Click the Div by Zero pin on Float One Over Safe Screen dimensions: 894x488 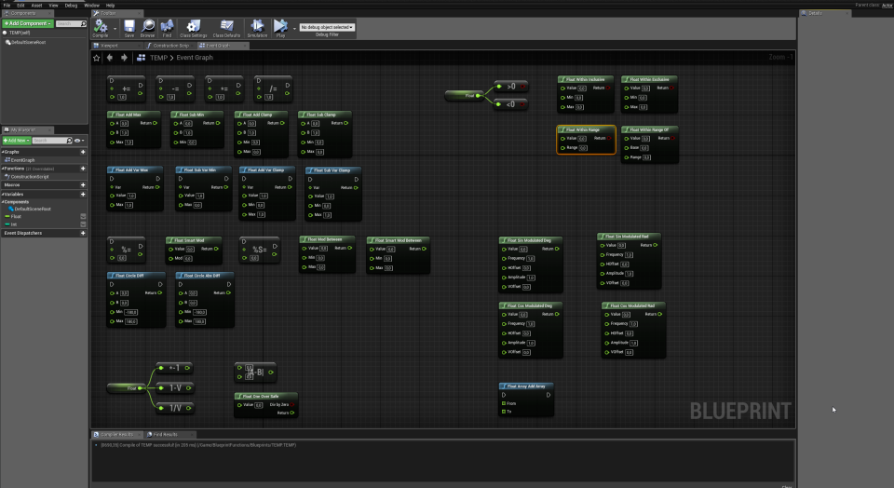pos(292,405)
